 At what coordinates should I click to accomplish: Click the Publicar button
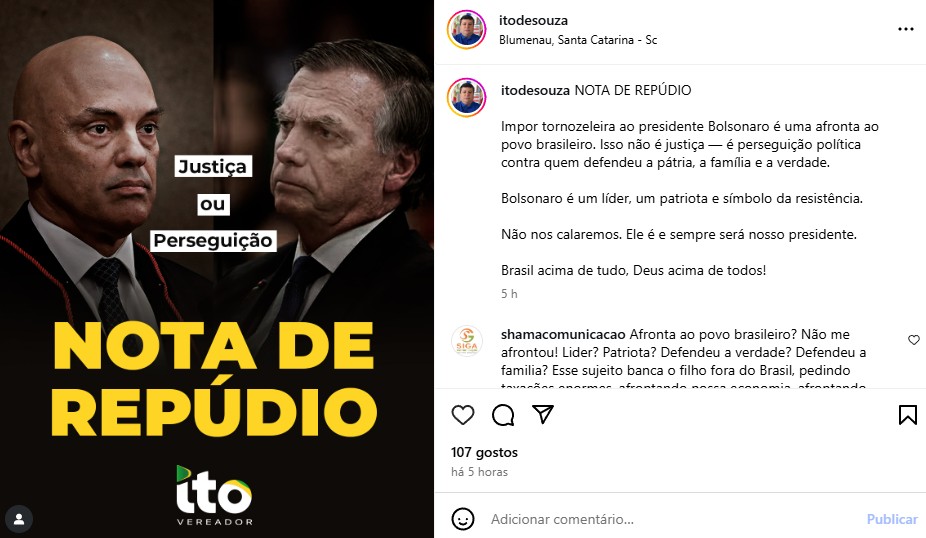[x=892, y=519]
